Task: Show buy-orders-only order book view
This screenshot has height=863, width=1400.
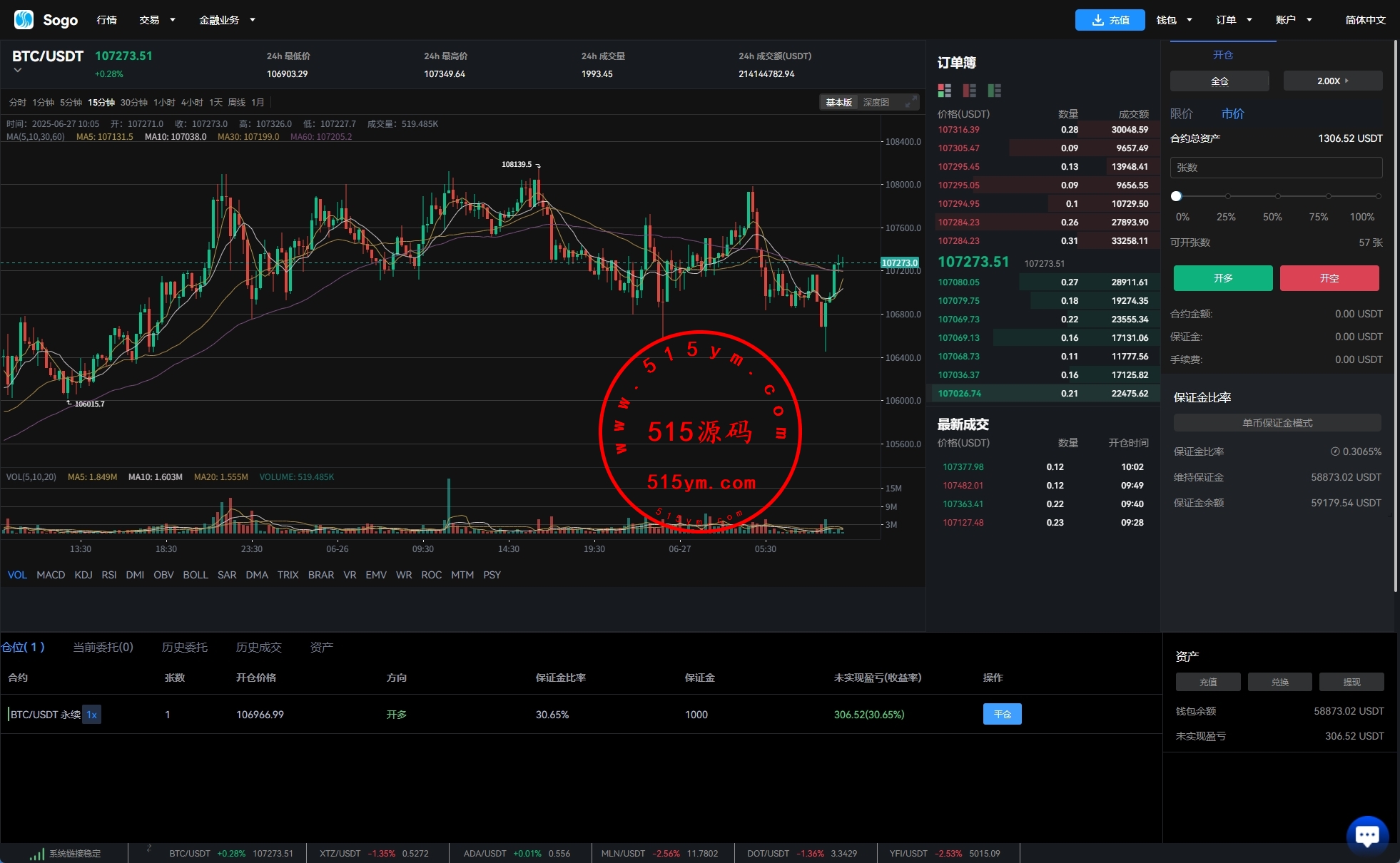Action: pos(994,91)
